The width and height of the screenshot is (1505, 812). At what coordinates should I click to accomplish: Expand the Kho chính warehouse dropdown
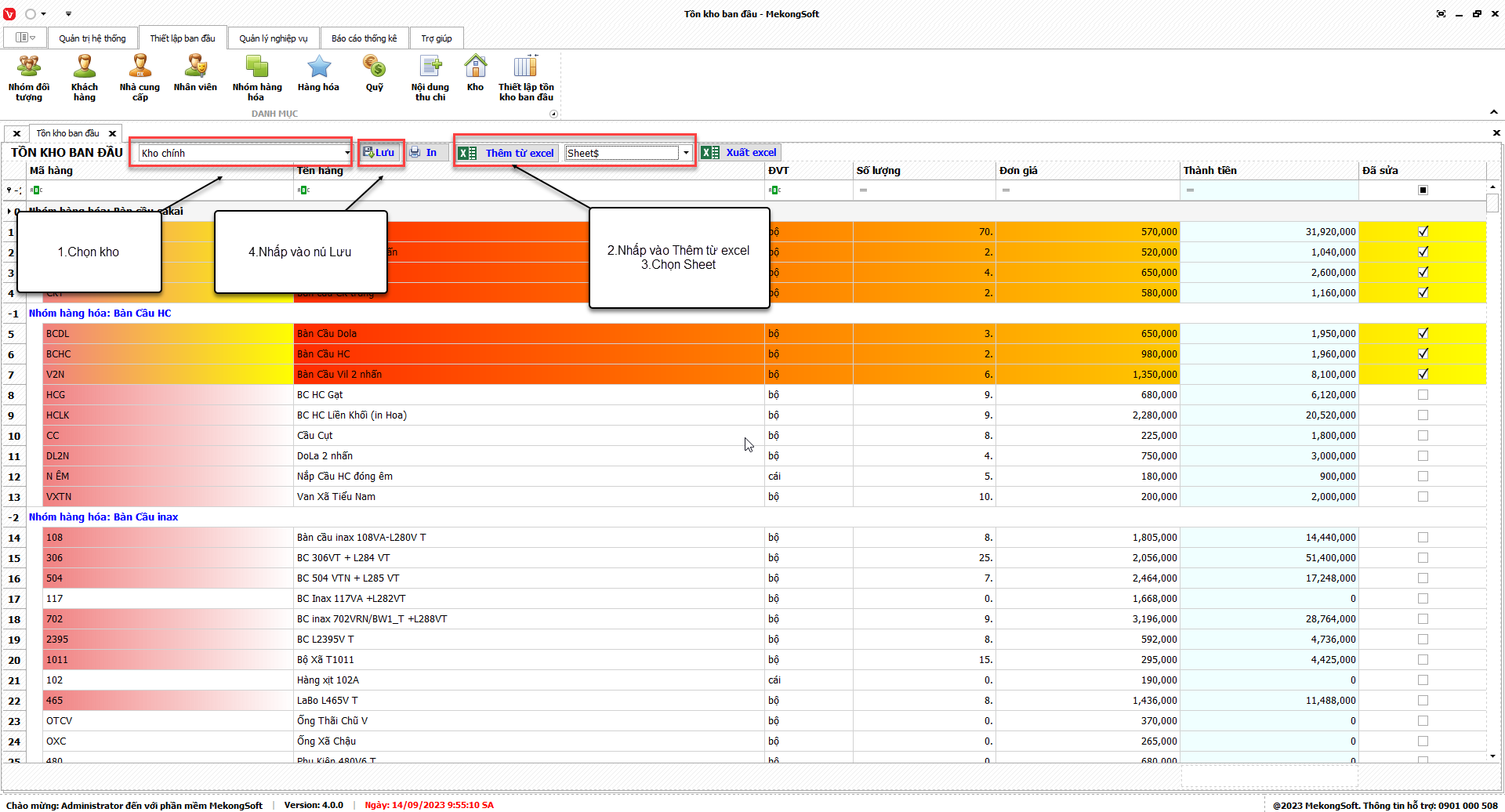click(346, 153)
